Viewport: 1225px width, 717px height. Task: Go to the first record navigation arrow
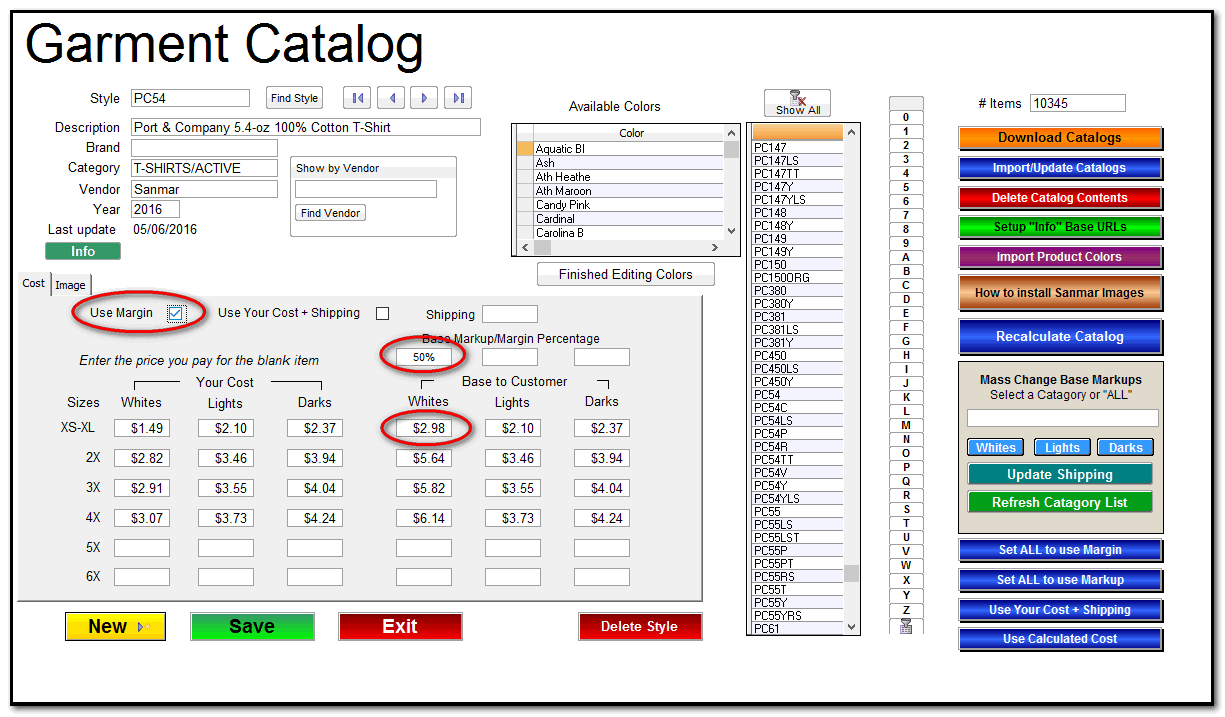(357, 98)
